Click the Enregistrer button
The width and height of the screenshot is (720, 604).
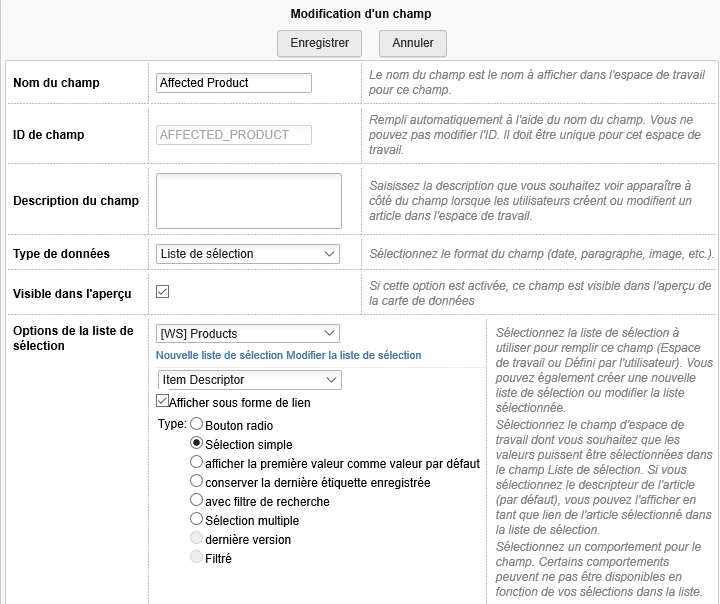tap(319, 43)
